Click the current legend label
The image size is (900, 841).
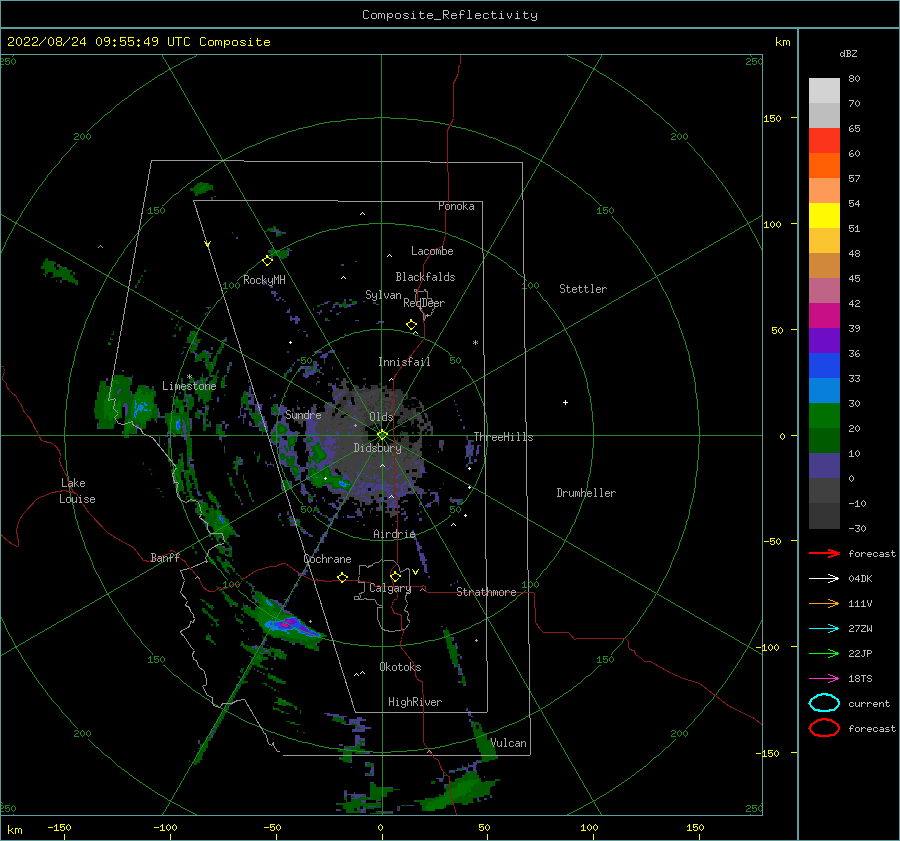click(869, 704)
